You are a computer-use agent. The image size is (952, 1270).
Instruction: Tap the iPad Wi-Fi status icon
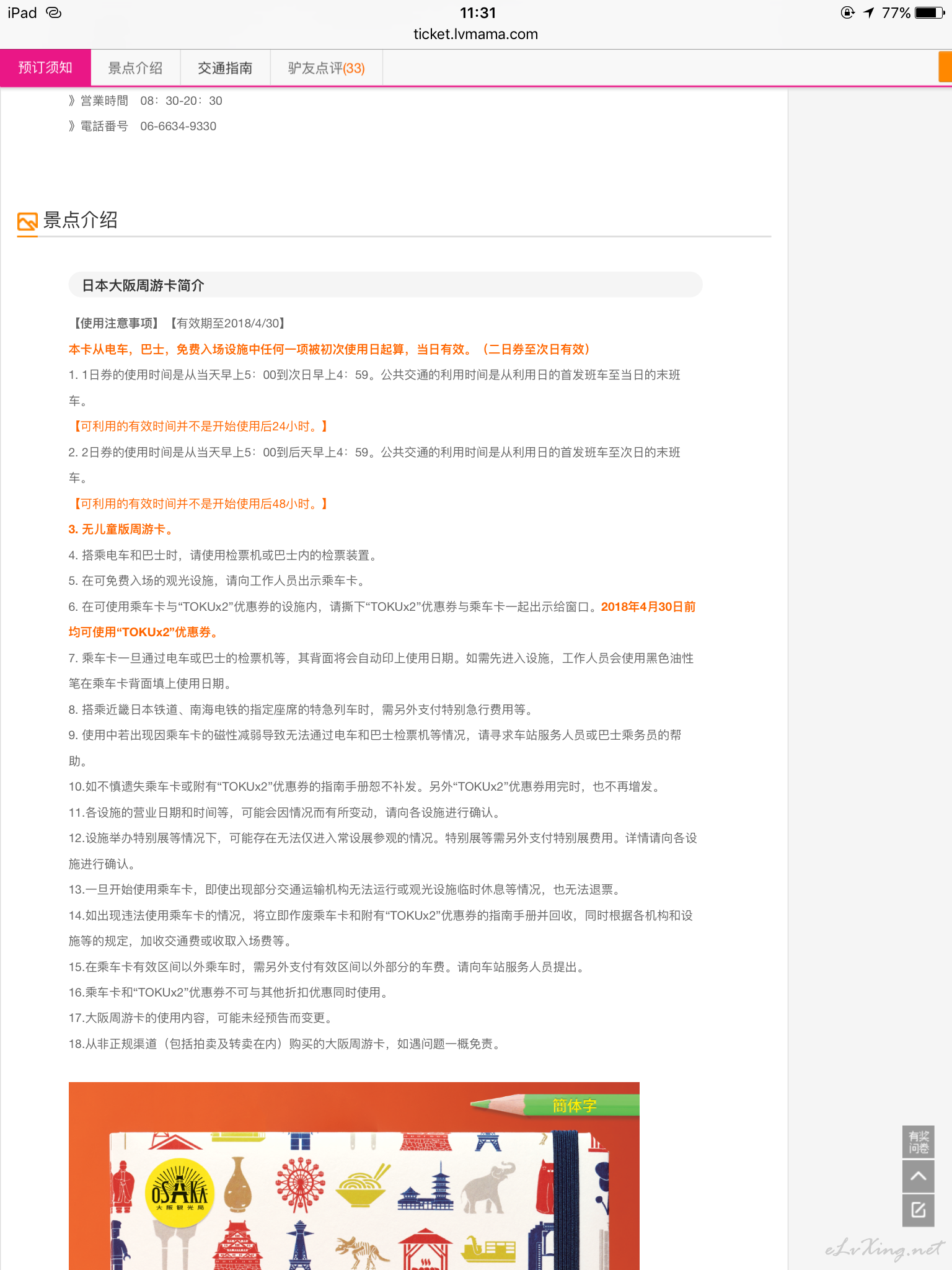click(x=54, y=12)
